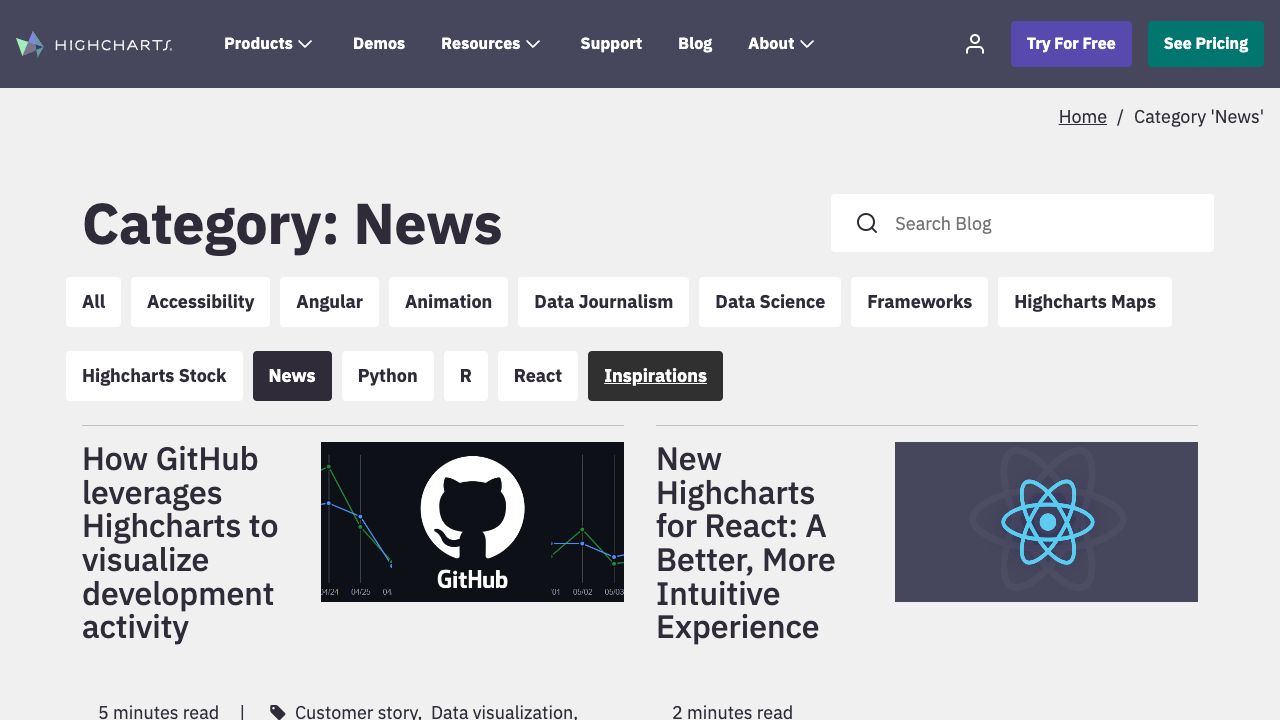Click the tag icon under GitHub article
The width and height of the screenshot is (1280, 720).
[277, 712]
